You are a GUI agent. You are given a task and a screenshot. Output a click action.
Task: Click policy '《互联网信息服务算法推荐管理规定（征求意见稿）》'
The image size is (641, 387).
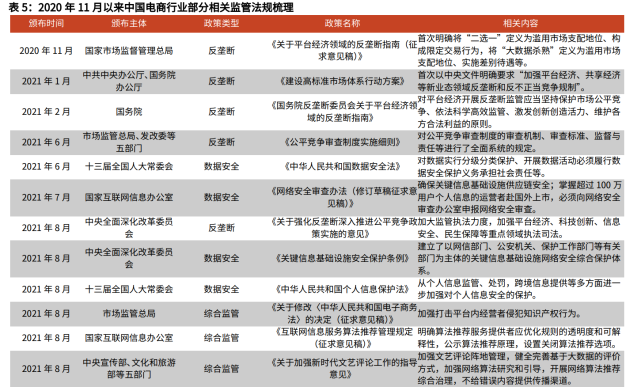point(343,338)
